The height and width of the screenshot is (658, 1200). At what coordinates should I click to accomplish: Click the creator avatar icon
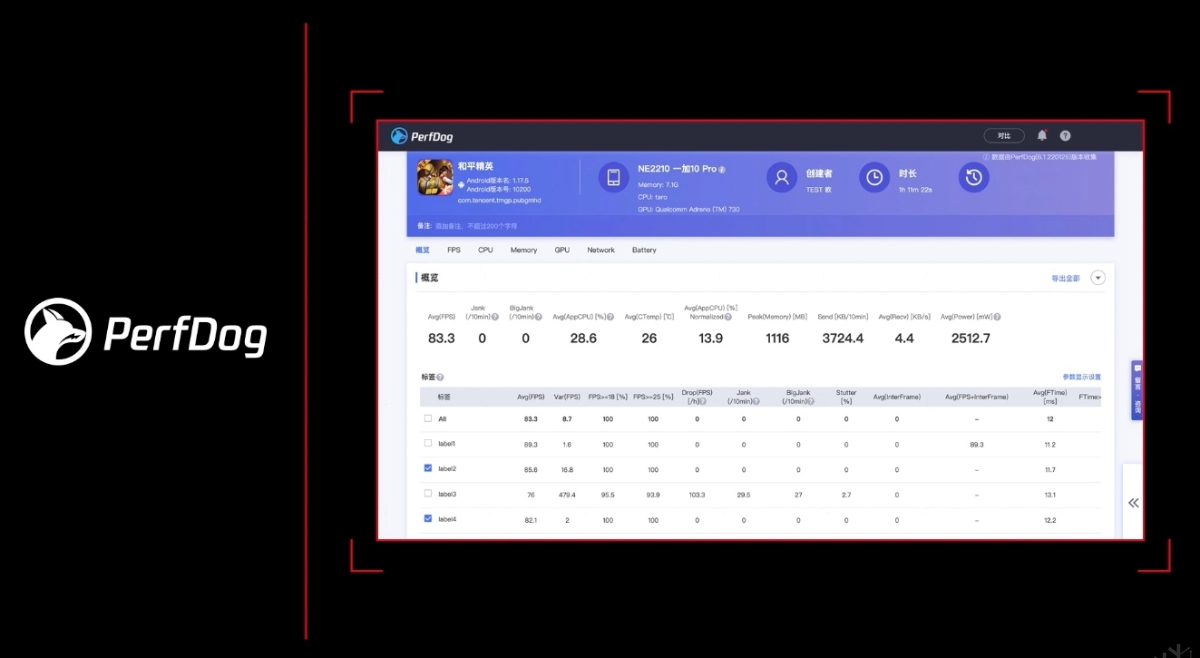[781, 177]
